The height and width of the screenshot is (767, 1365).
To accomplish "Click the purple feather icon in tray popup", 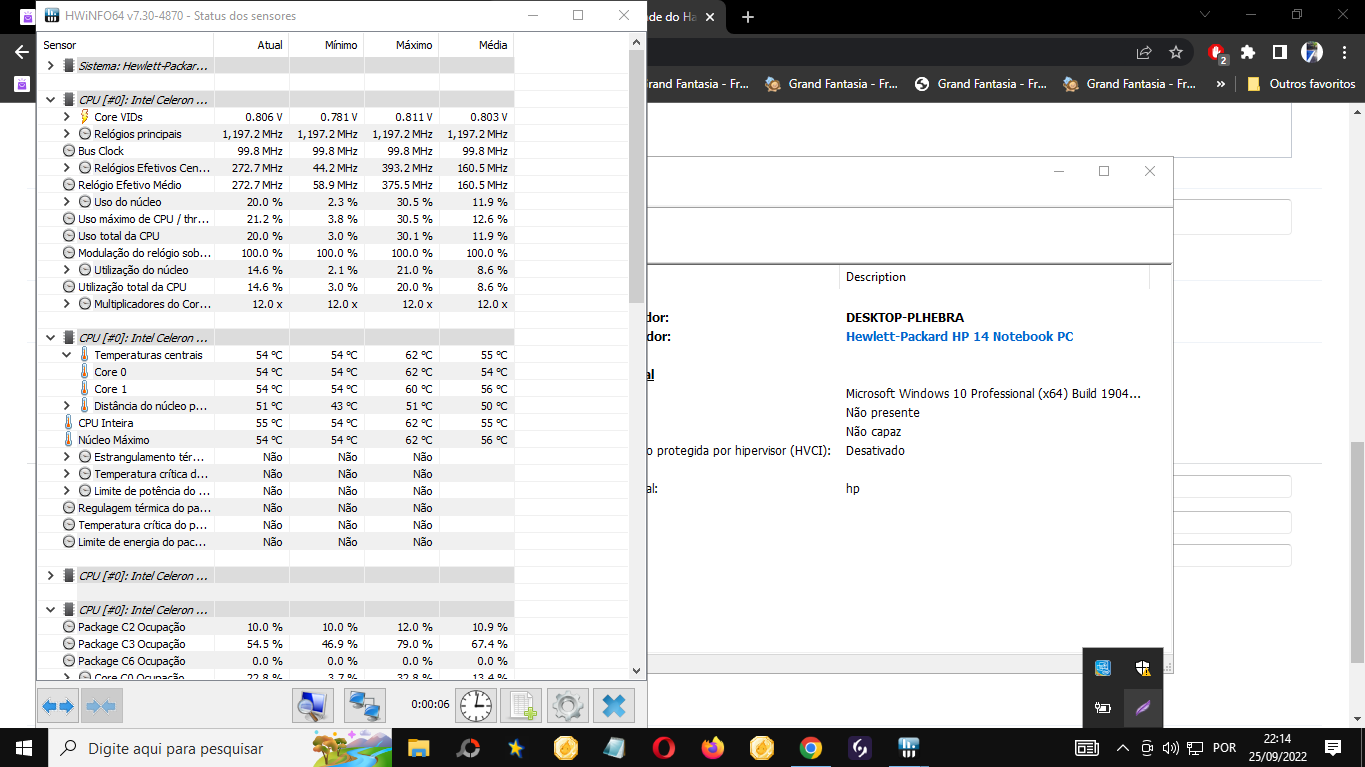I will 1142,708.
